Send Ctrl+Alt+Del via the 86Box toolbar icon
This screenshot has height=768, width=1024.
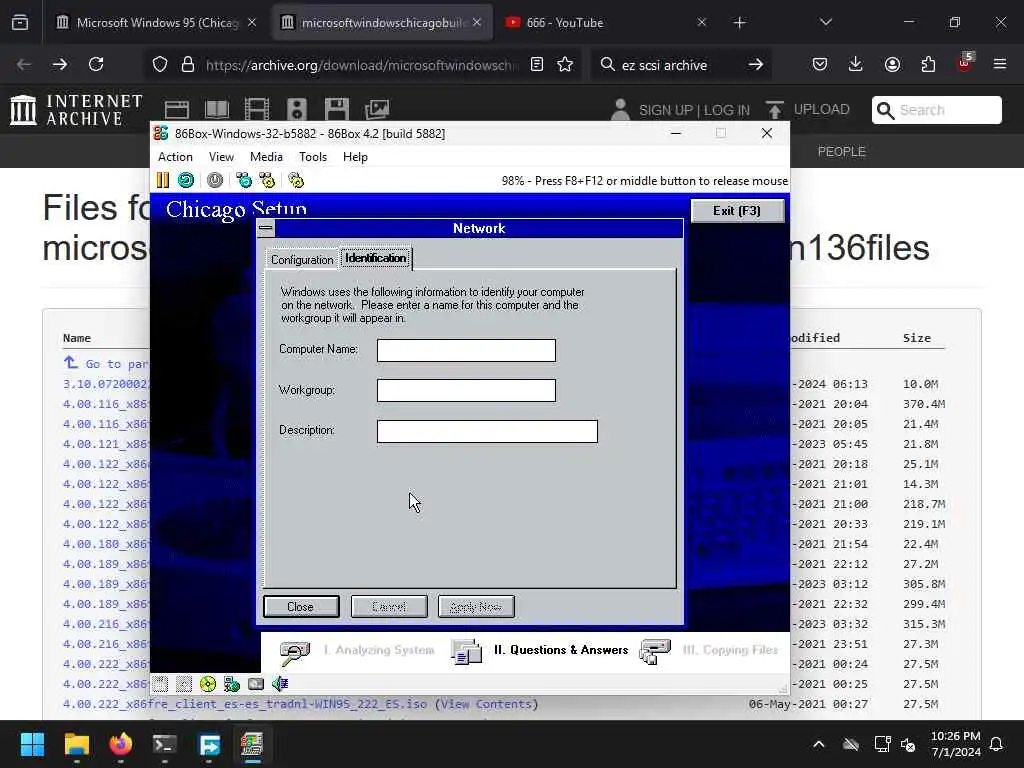point(244,180)
